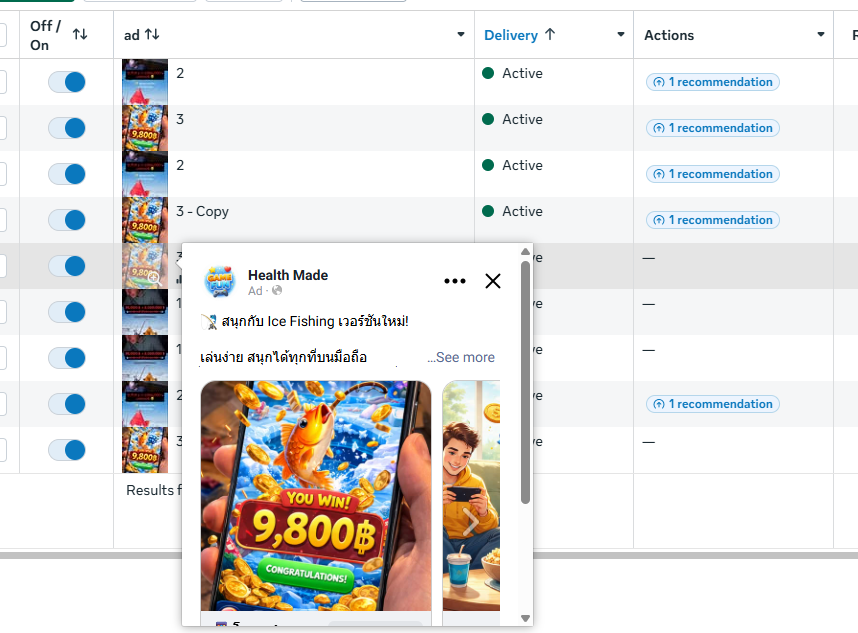Click the ad preview vertical scrollbar thumb

click(525, 382)
